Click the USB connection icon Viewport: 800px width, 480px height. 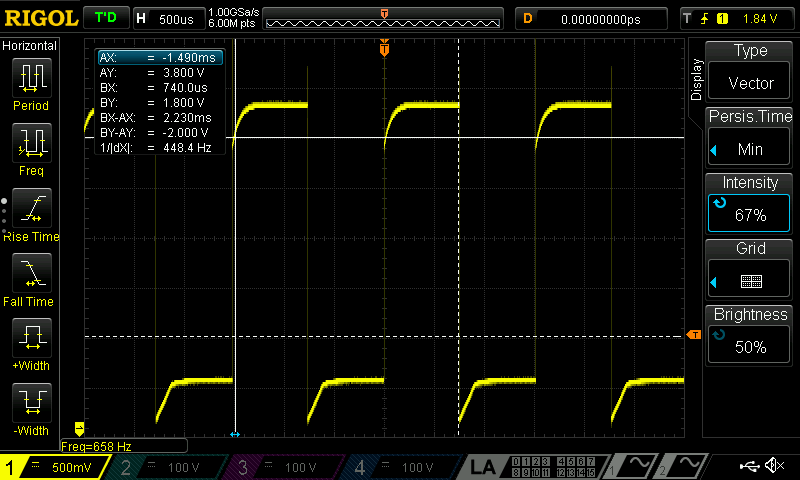pos(749,465)
